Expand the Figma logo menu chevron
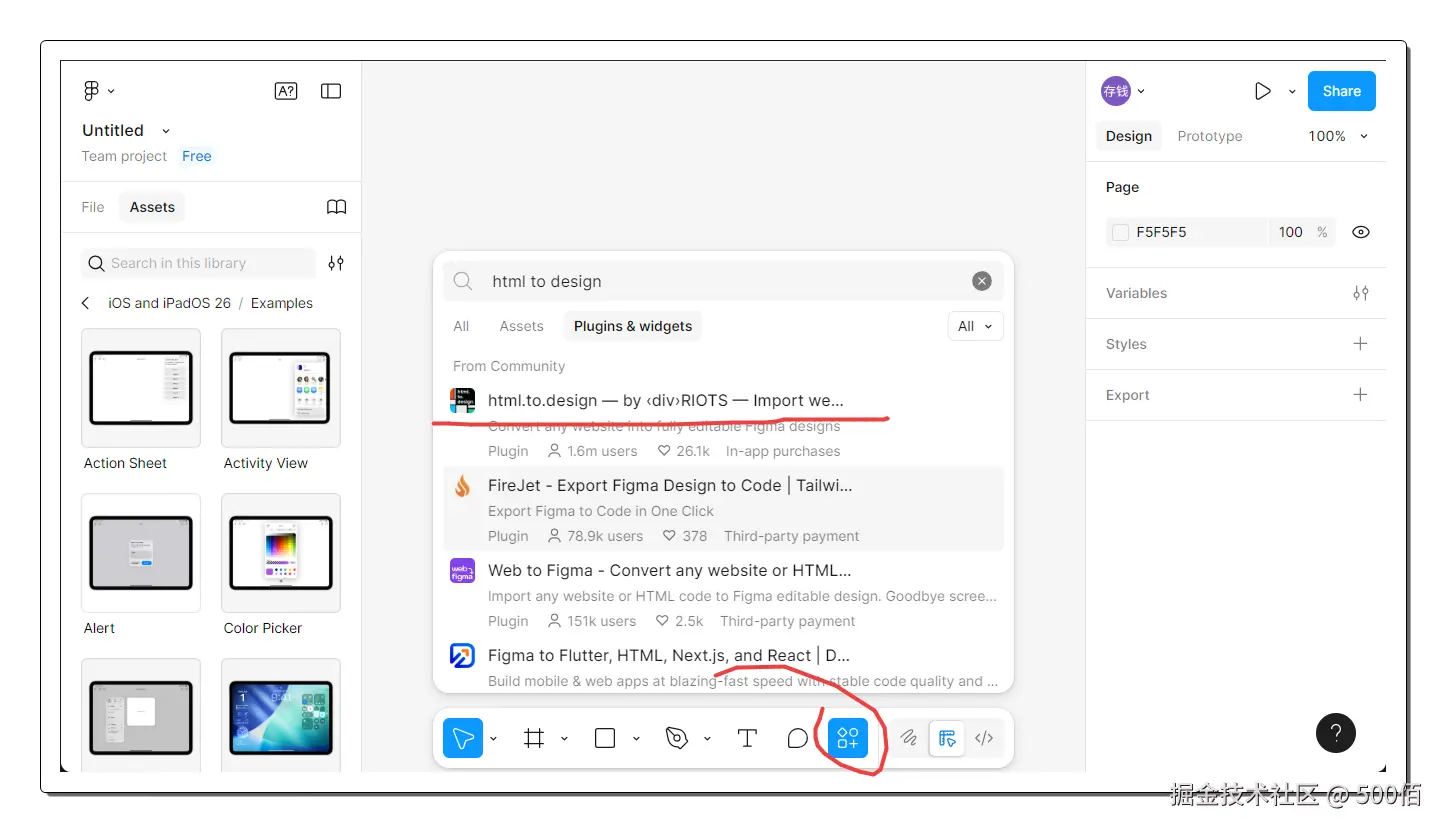Screen dimensions: 1446x832 click(111, 91)
